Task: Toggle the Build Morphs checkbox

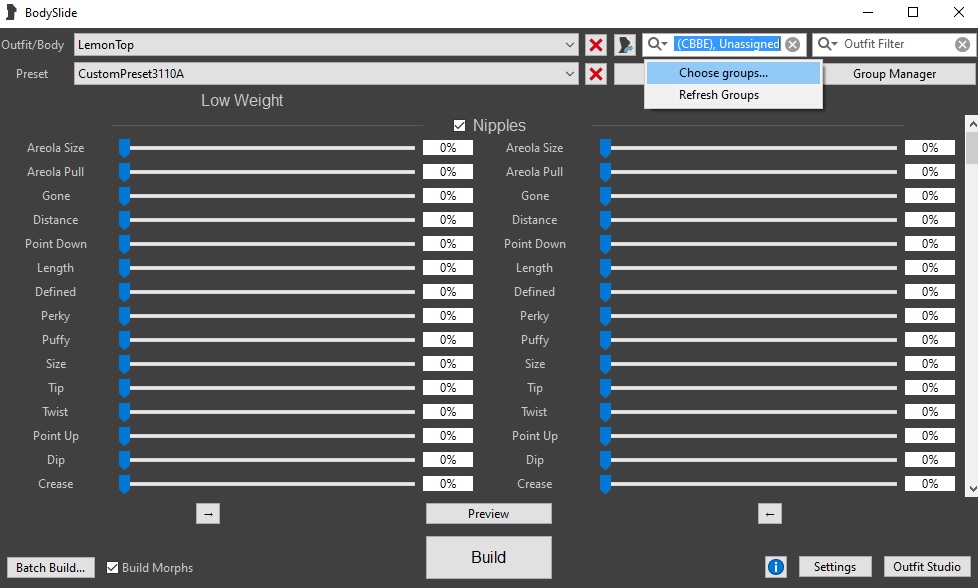Action: 113,567
